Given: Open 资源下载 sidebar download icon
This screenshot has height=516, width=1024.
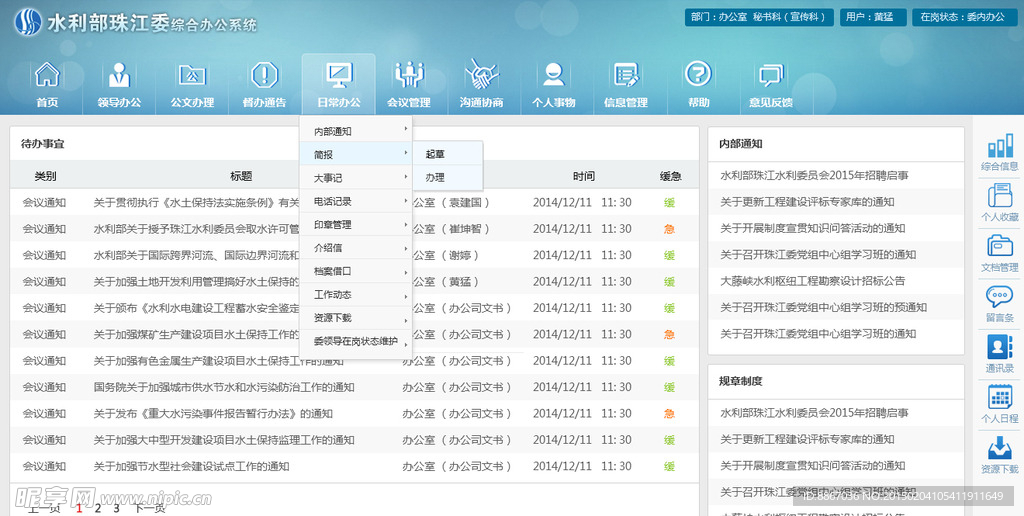Looking at the screenshot, I should click(1000, 447).
